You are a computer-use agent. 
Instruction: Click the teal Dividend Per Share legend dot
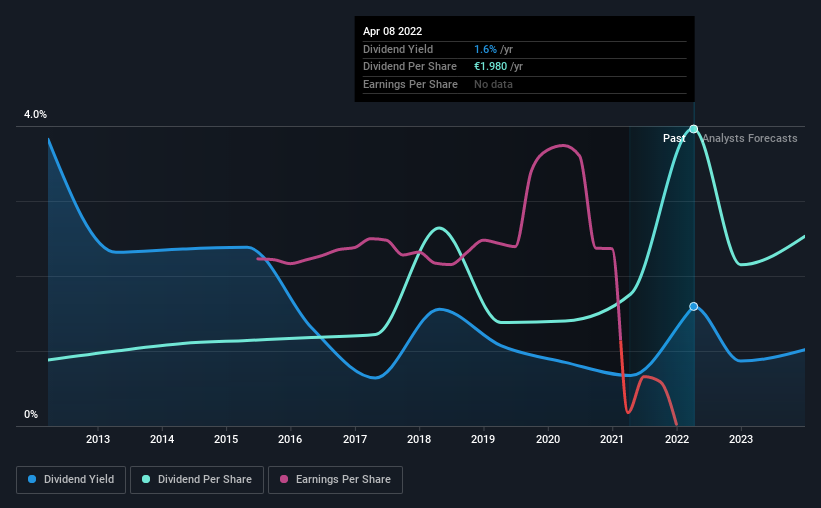tap(146, 479)
